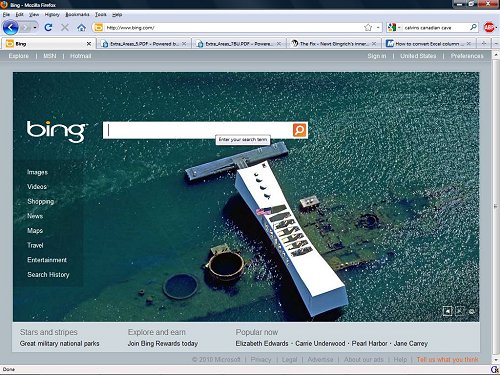This screenshot has height=375, width=500.
Task: Click the browser search bar magnifier icon
Action: [x=473, y=27]
